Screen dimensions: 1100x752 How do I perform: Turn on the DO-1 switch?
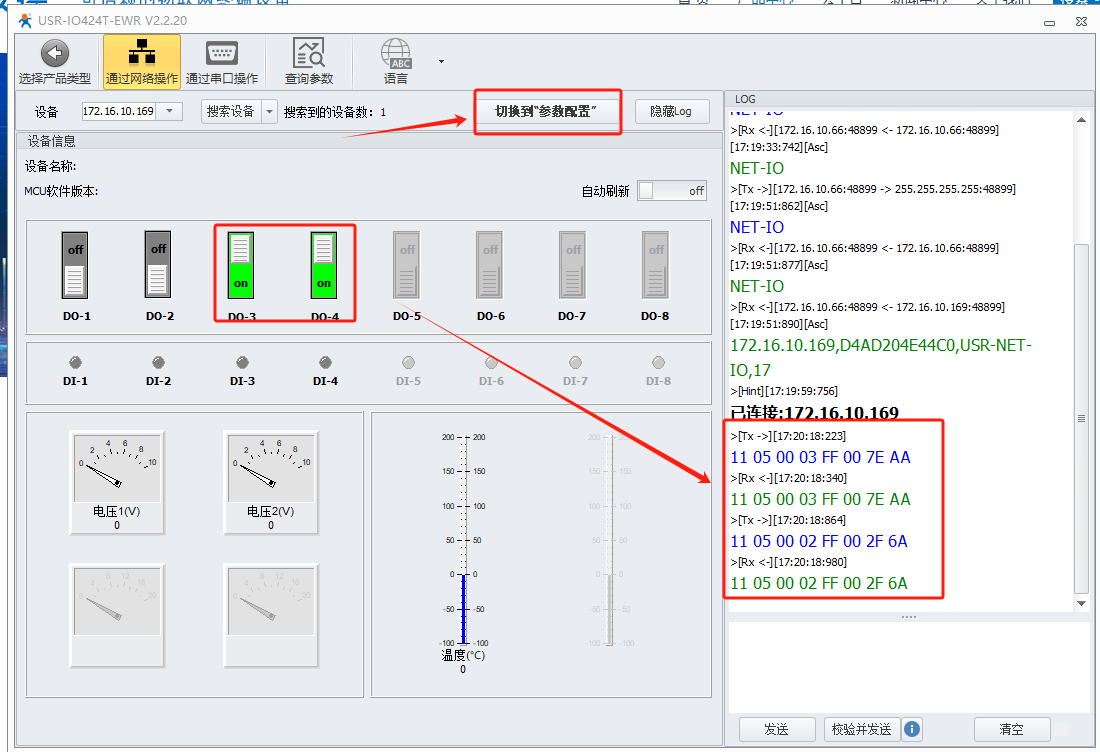coord(75,265)
